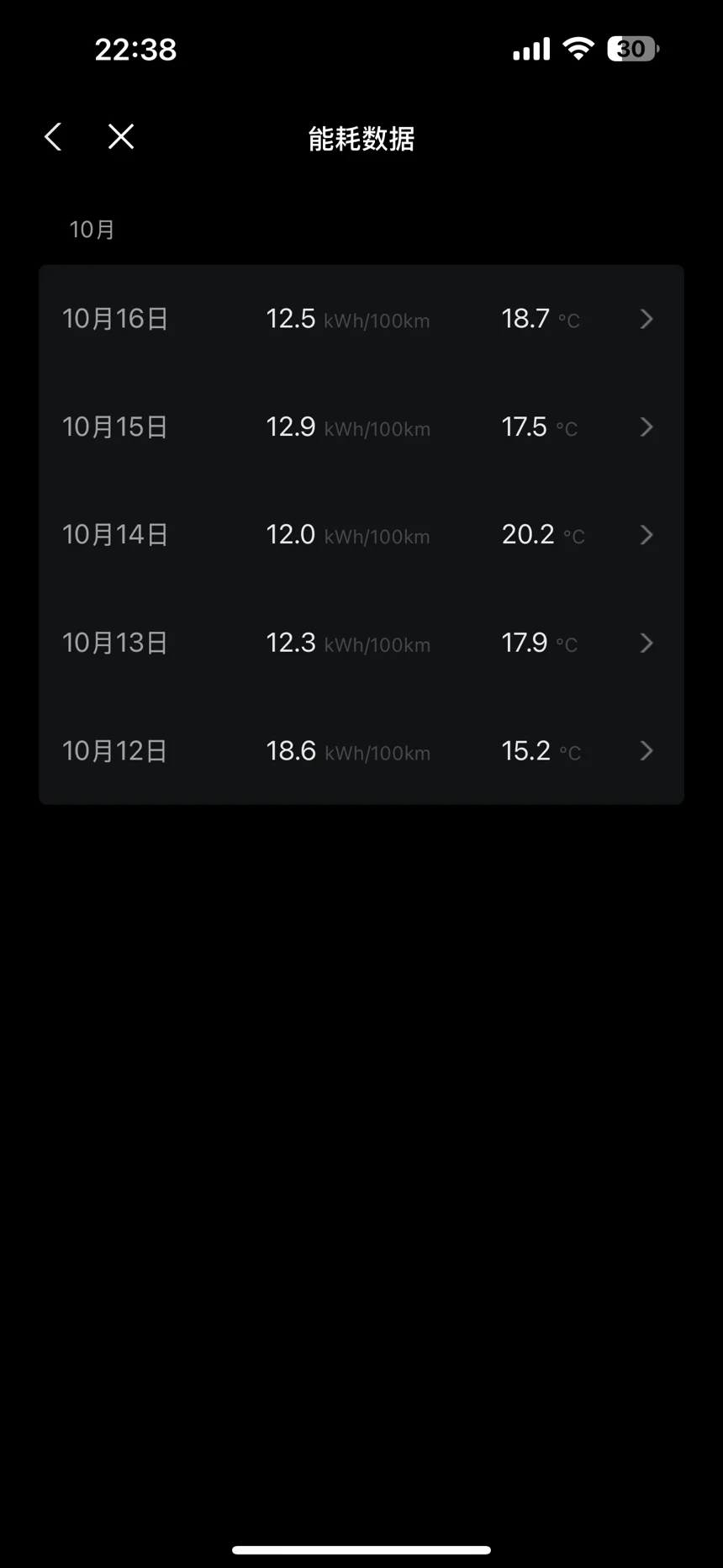
Task: Expand the 10月15日 entry chevron
Action: [646, 427]
